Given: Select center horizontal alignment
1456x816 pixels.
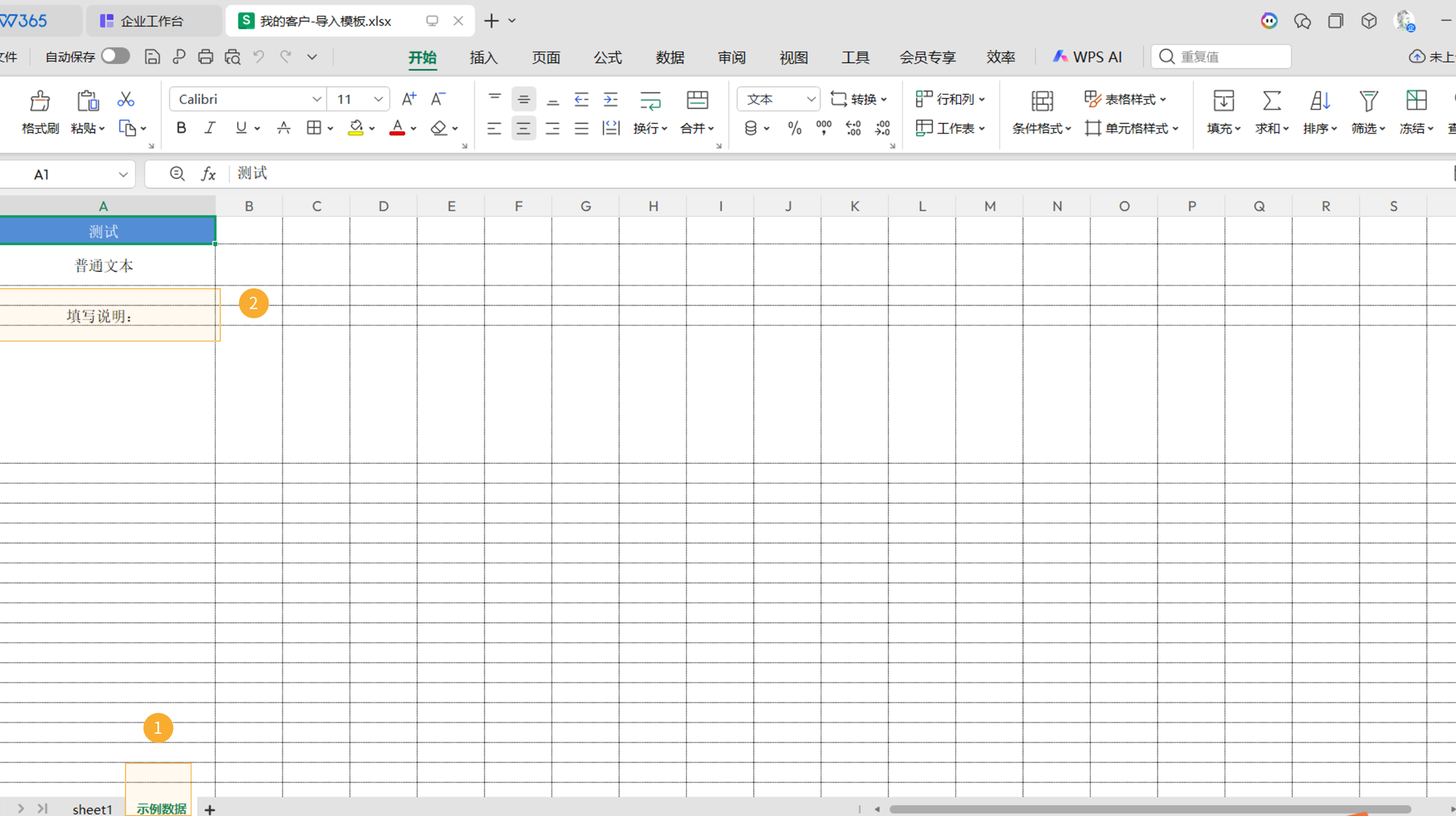Looking at the screenshot, I should 524,128.
